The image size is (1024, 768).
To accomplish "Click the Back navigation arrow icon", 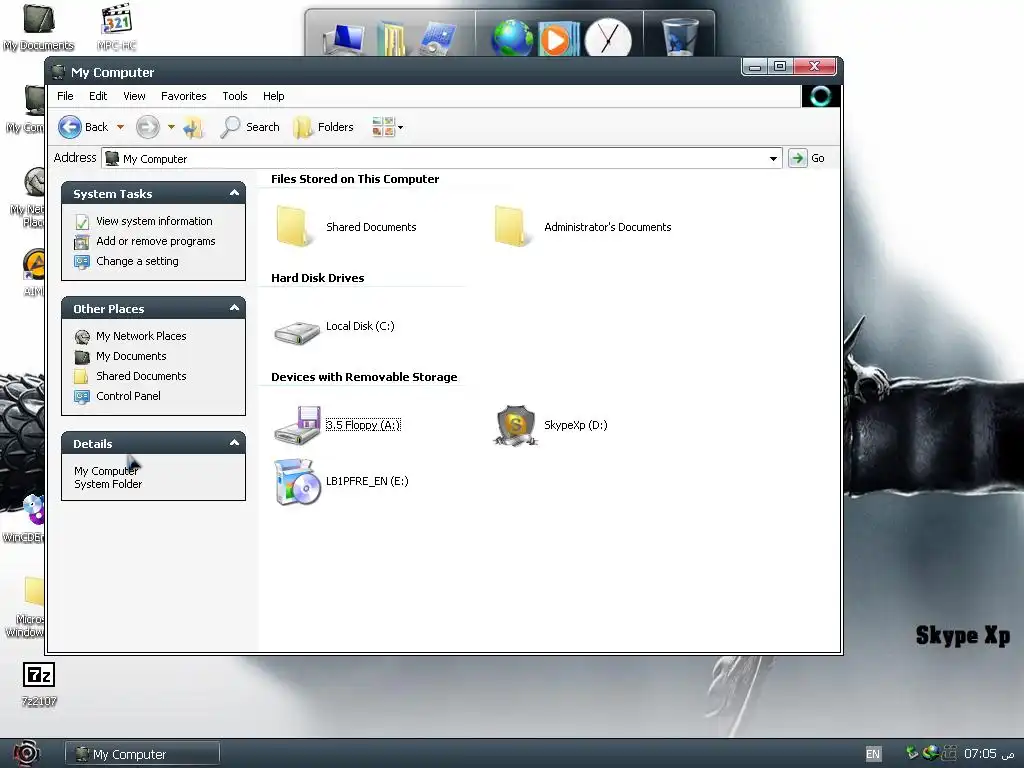I will [70, 127].
